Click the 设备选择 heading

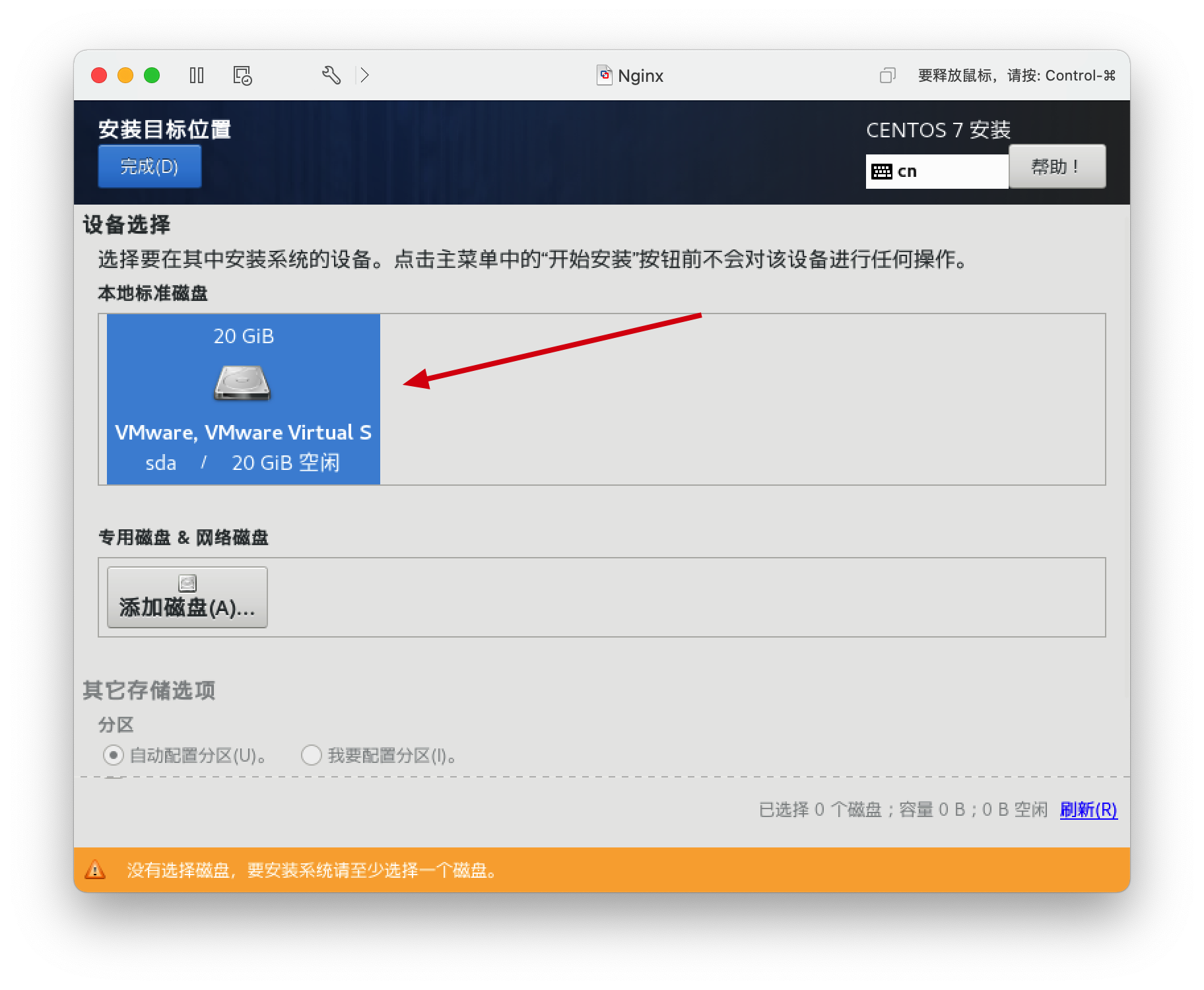127,224
